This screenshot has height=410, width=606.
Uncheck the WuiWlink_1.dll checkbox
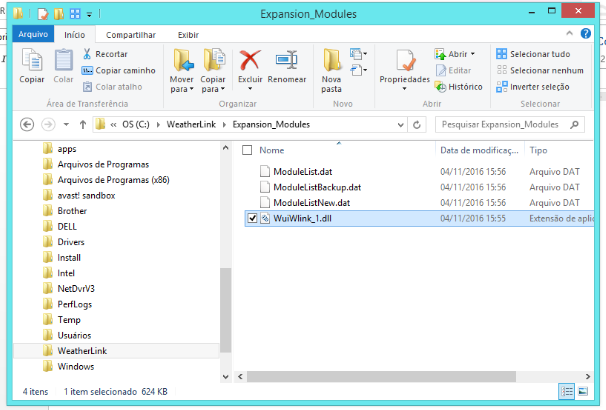click(252, 219)
